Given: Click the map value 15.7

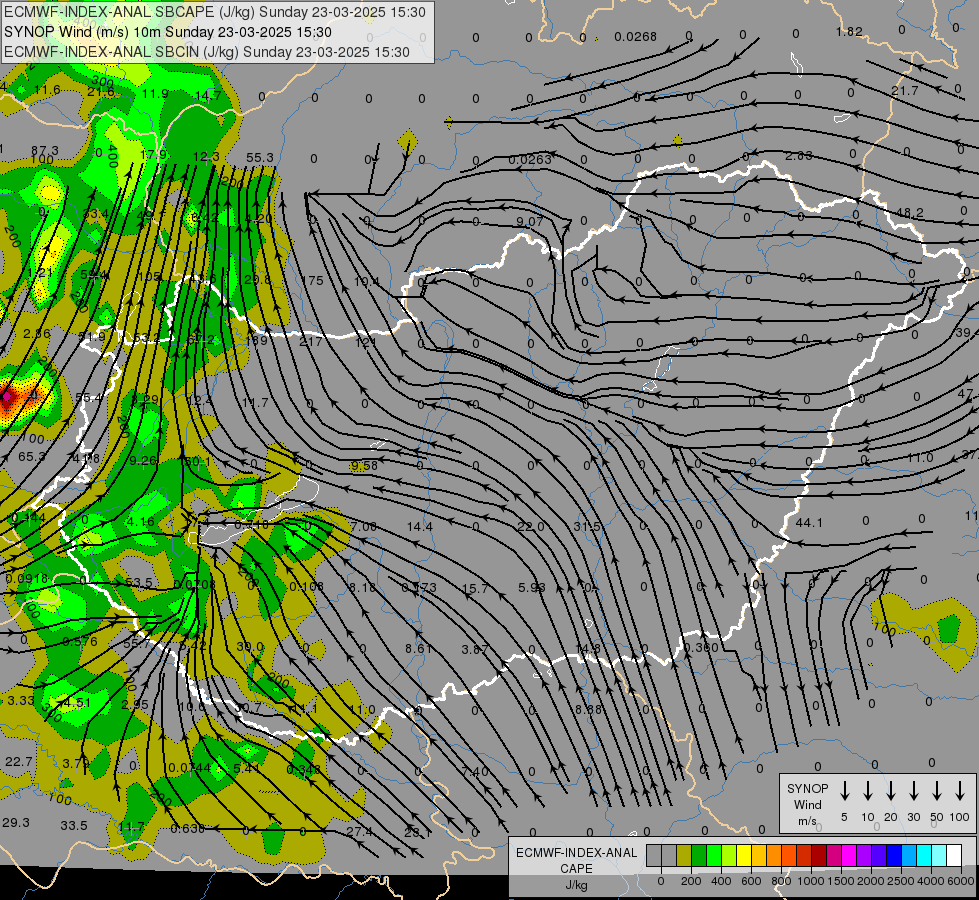Looking at the screenshot, I should coord(475,588).
